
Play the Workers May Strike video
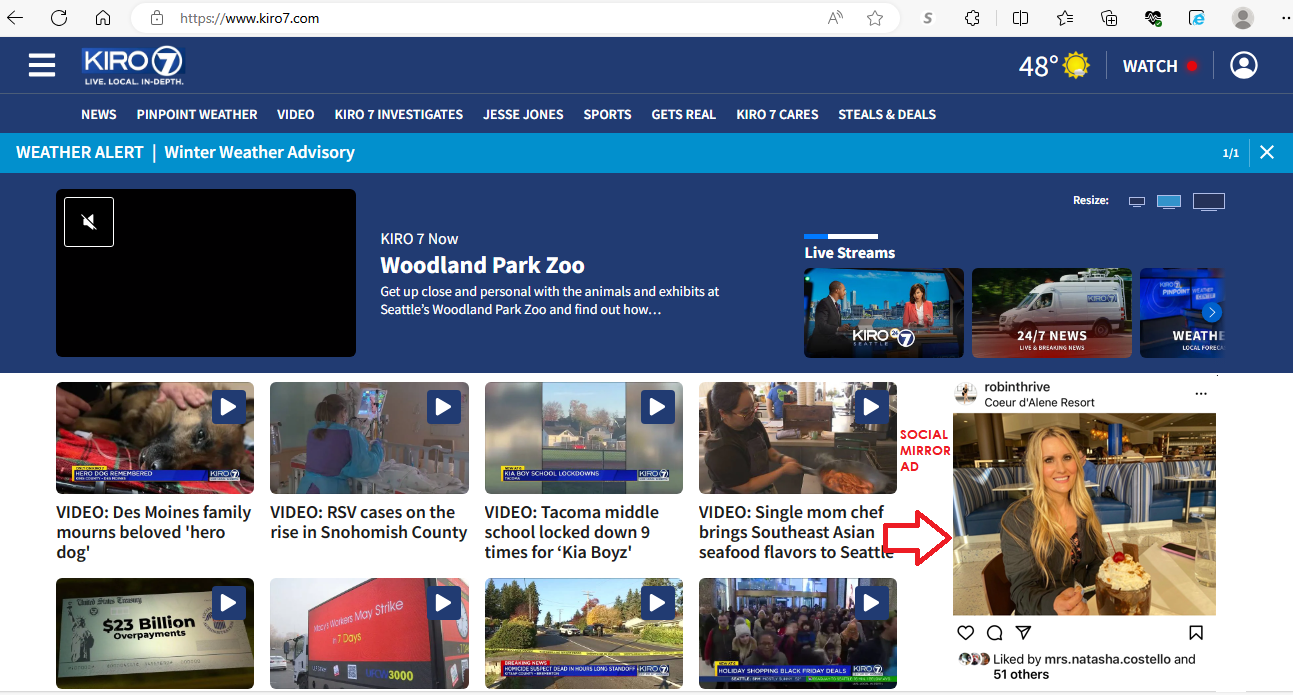pos(443,603)
